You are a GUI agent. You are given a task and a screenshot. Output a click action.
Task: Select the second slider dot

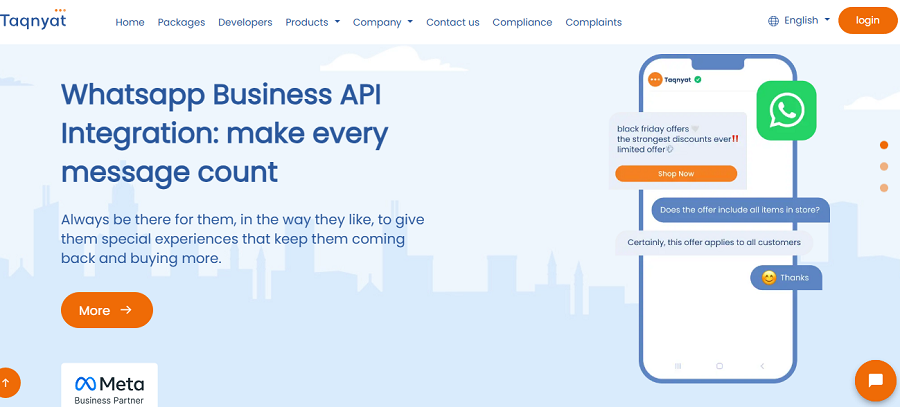tap(884, 166)
